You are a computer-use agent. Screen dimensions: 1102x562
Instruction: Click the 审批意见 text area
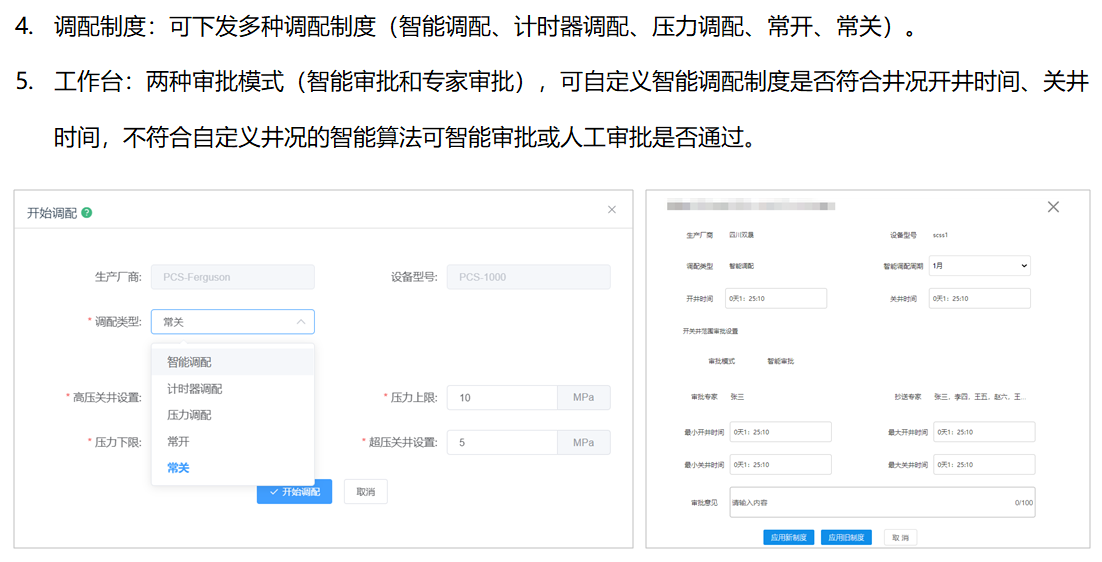point(870,502)
